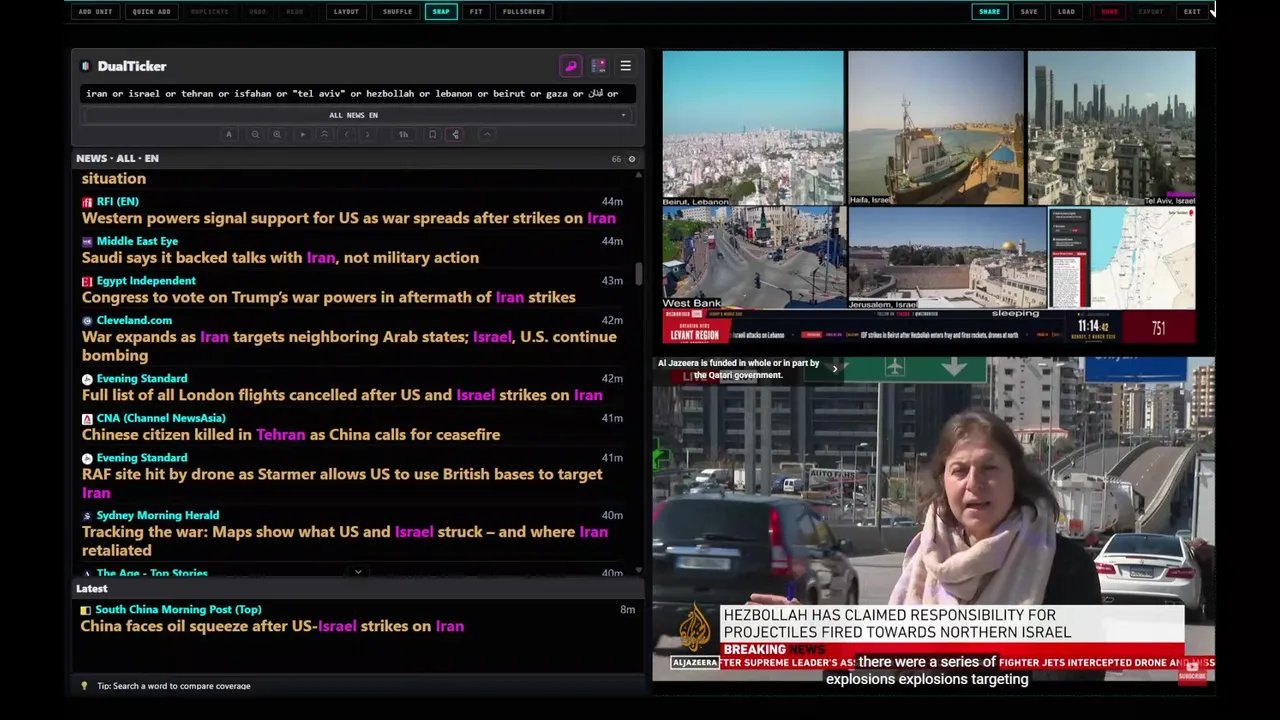Open Cleveland.com War expands headline
This screenshot has width=1280, height=720.
click(349, 346)
